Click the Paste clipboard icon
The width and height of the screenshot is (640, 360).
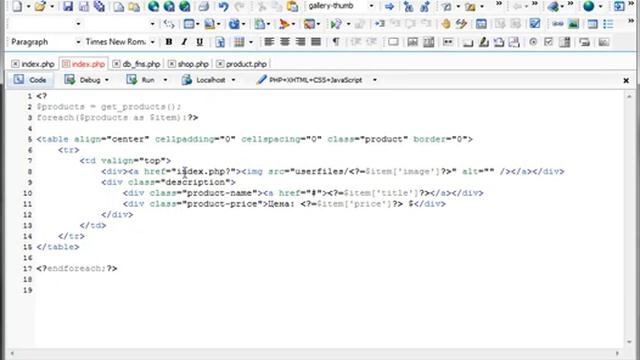(292, 6)
